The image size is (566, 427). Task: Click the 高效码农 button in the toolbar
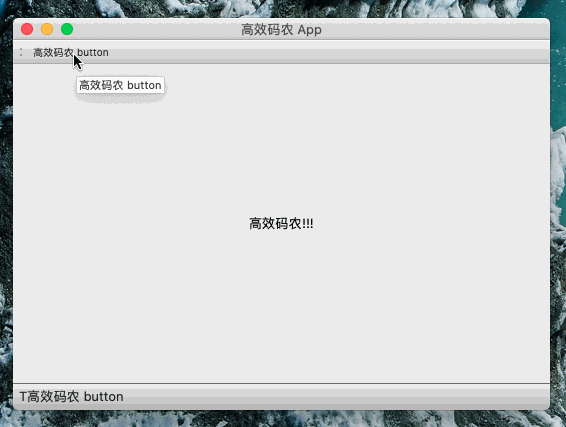[71, 53]
